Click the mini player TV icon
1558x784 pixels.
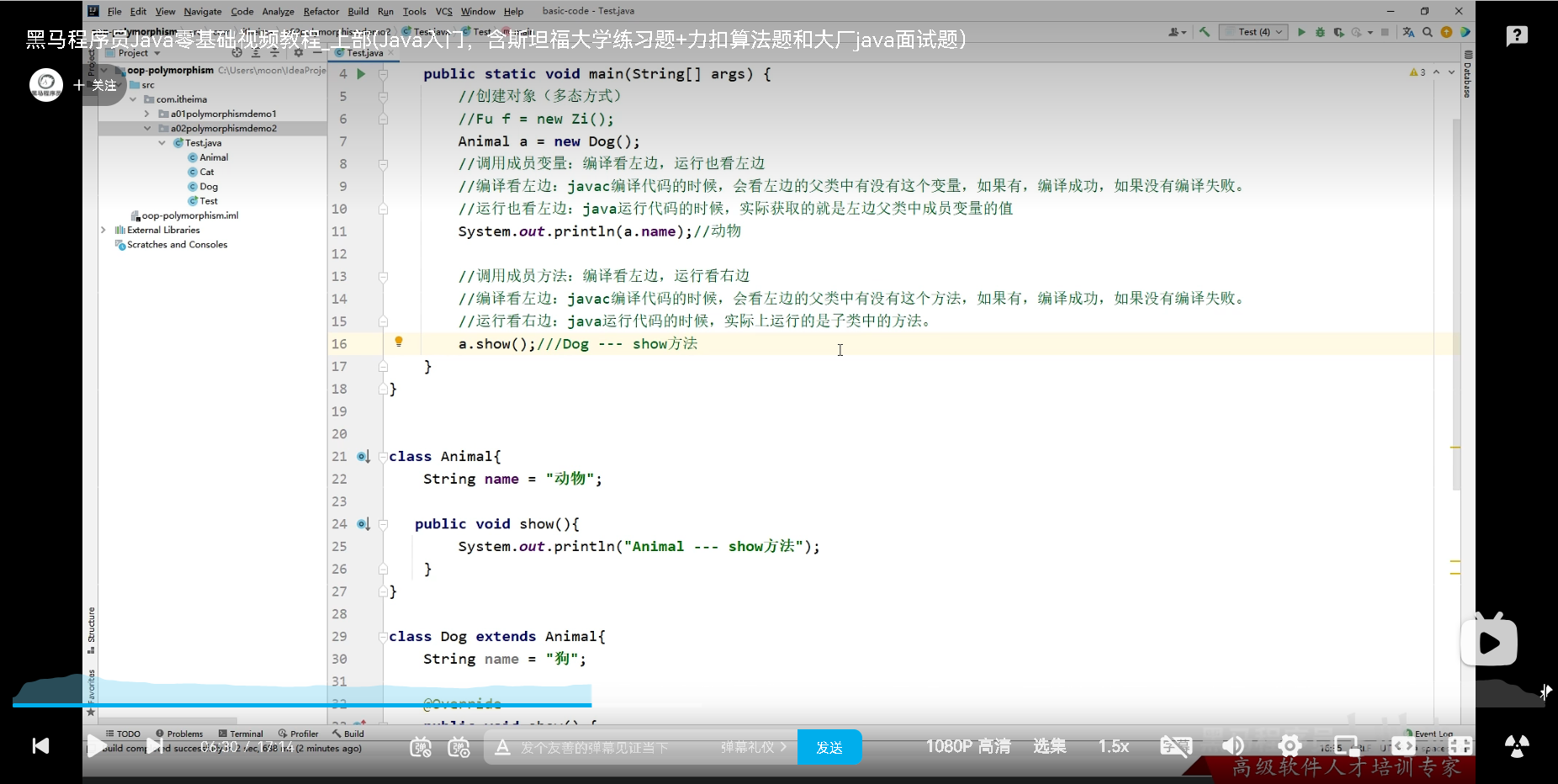point(1488,641)
